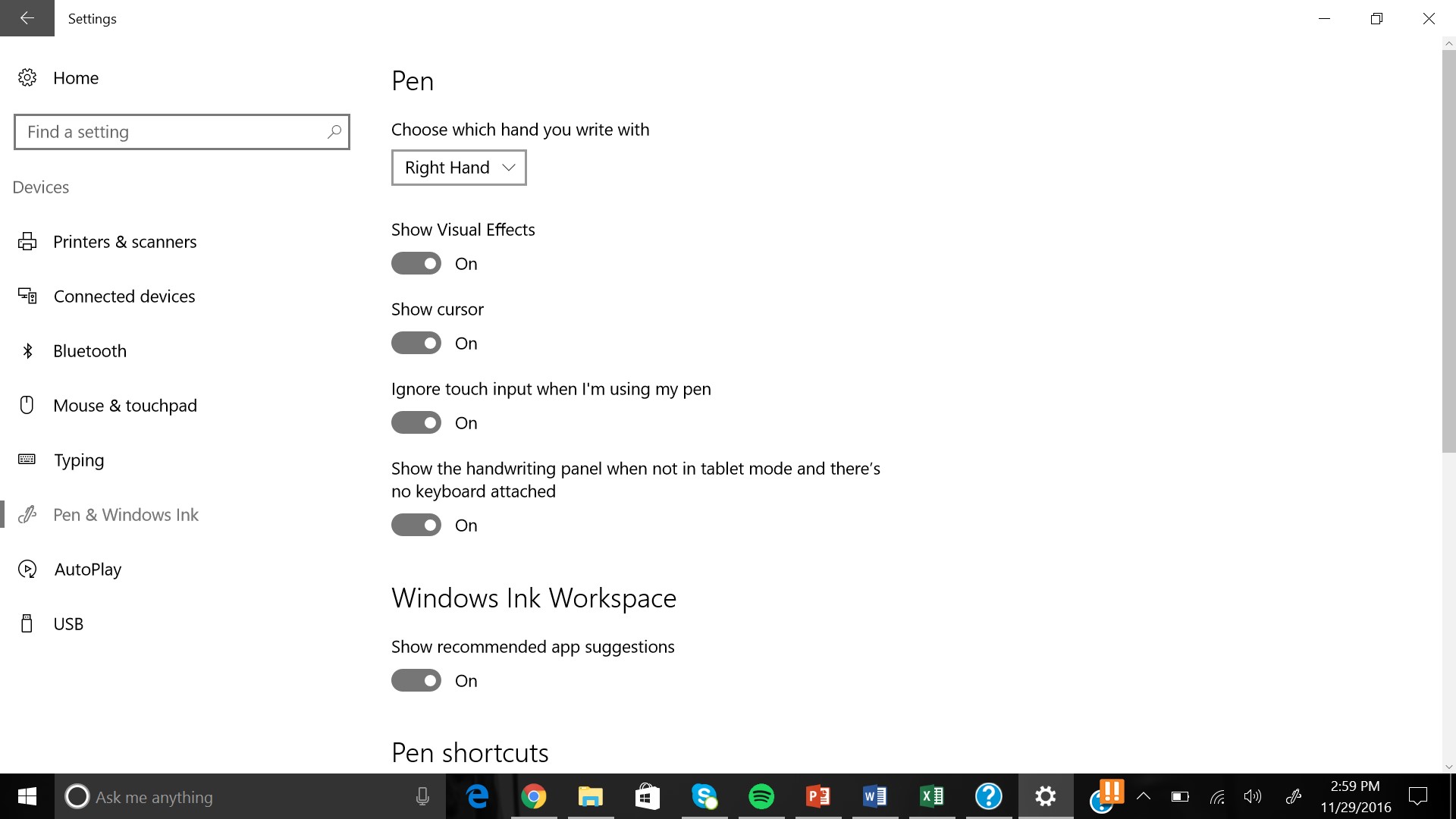Toggle Show recommended app suggestions

416,680
